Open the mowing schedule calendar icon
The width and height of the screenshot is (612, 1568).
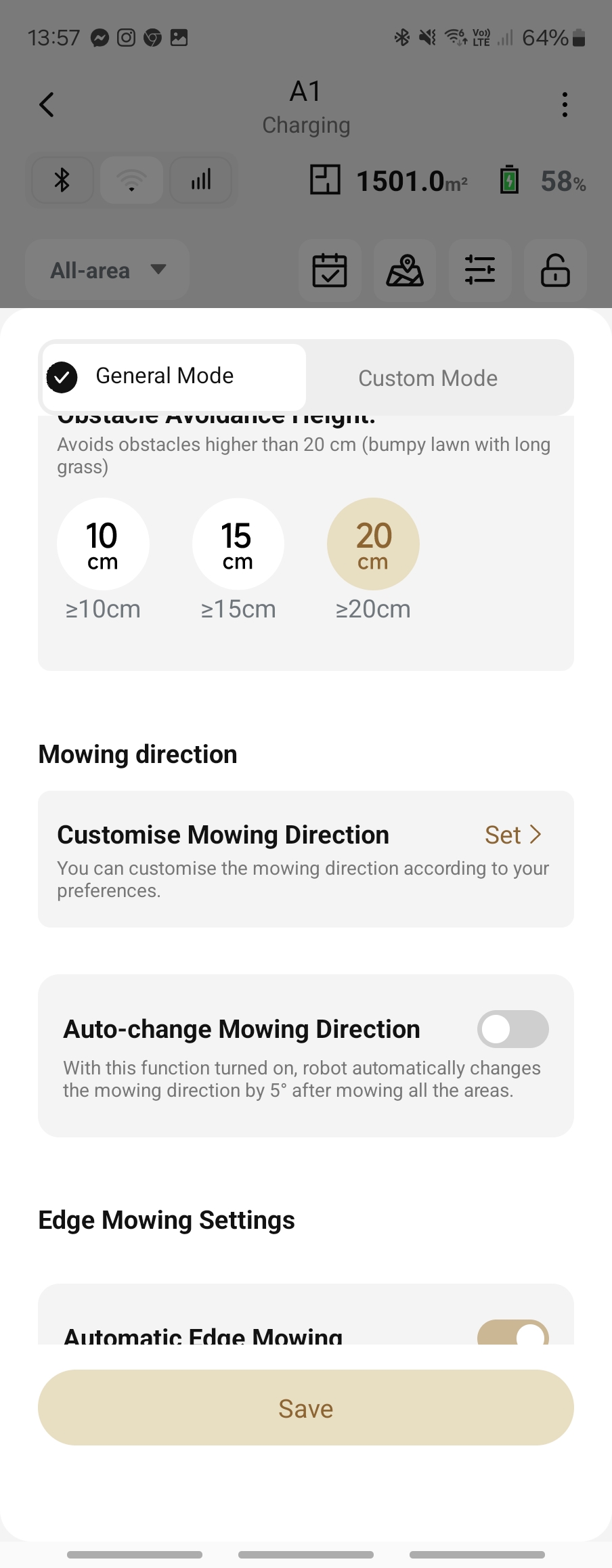330,270
